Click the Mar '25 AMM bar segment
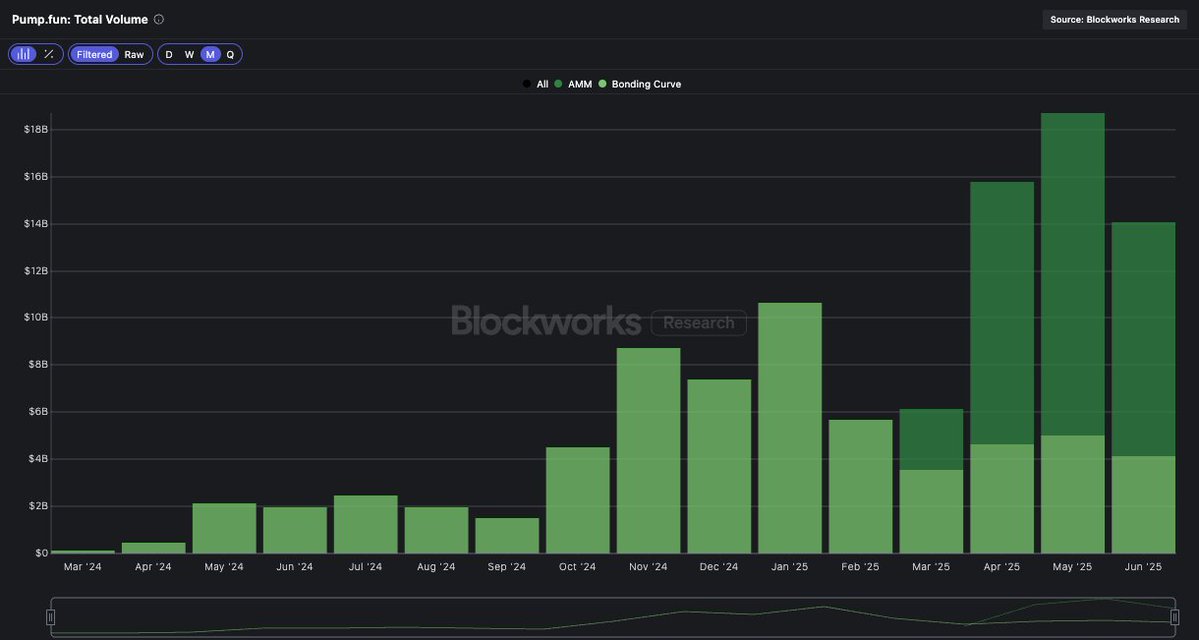 pyautogui.click(x=931, y=440)
